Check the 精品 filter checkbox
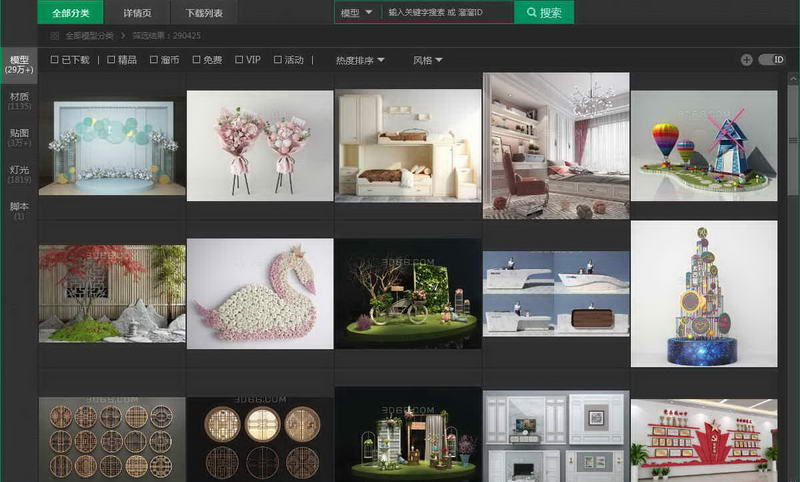Screen dimensions: 800x482 [111, 60]
